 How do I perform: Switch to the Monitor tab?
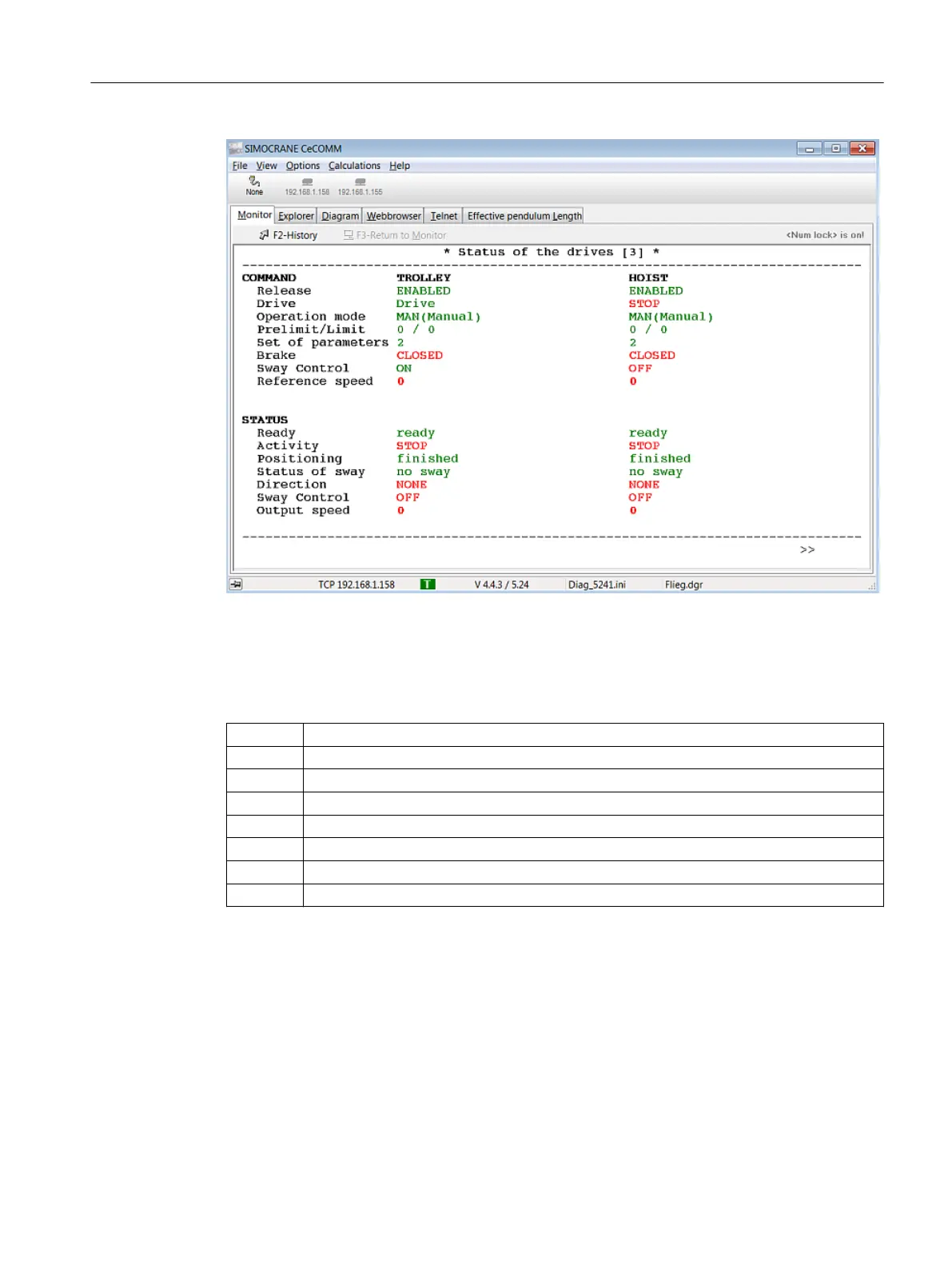(254, 215)
